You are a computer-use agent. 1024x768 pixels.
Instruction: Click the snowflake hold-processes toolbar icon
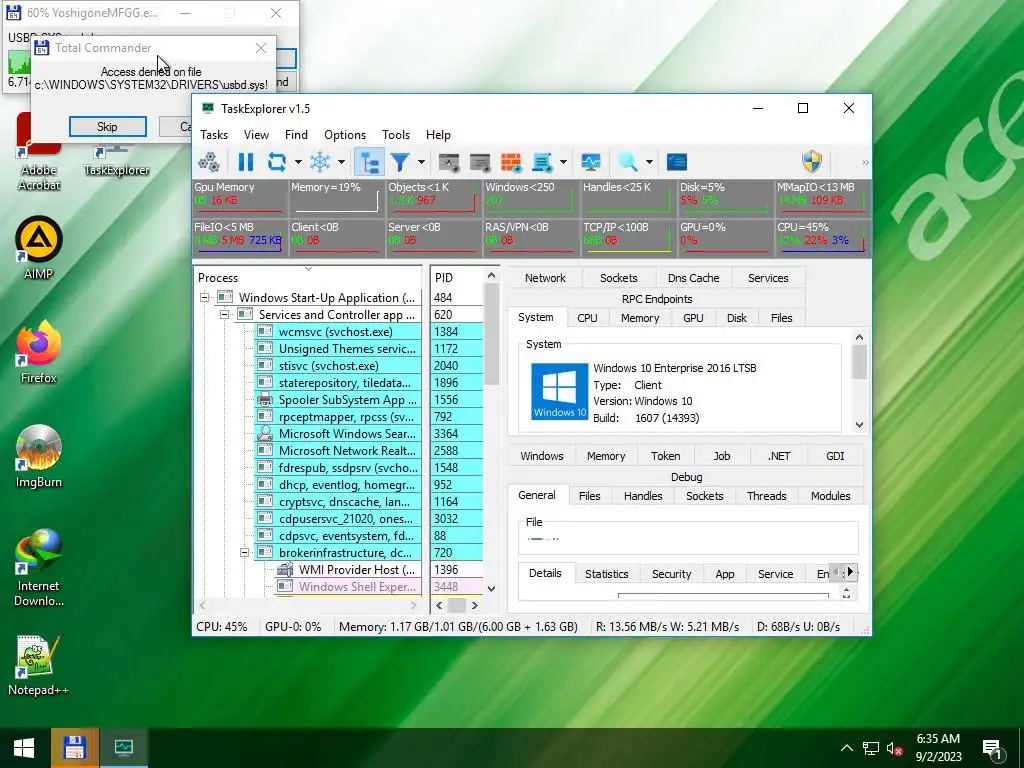pyautogui.click(x=320, y=162)
